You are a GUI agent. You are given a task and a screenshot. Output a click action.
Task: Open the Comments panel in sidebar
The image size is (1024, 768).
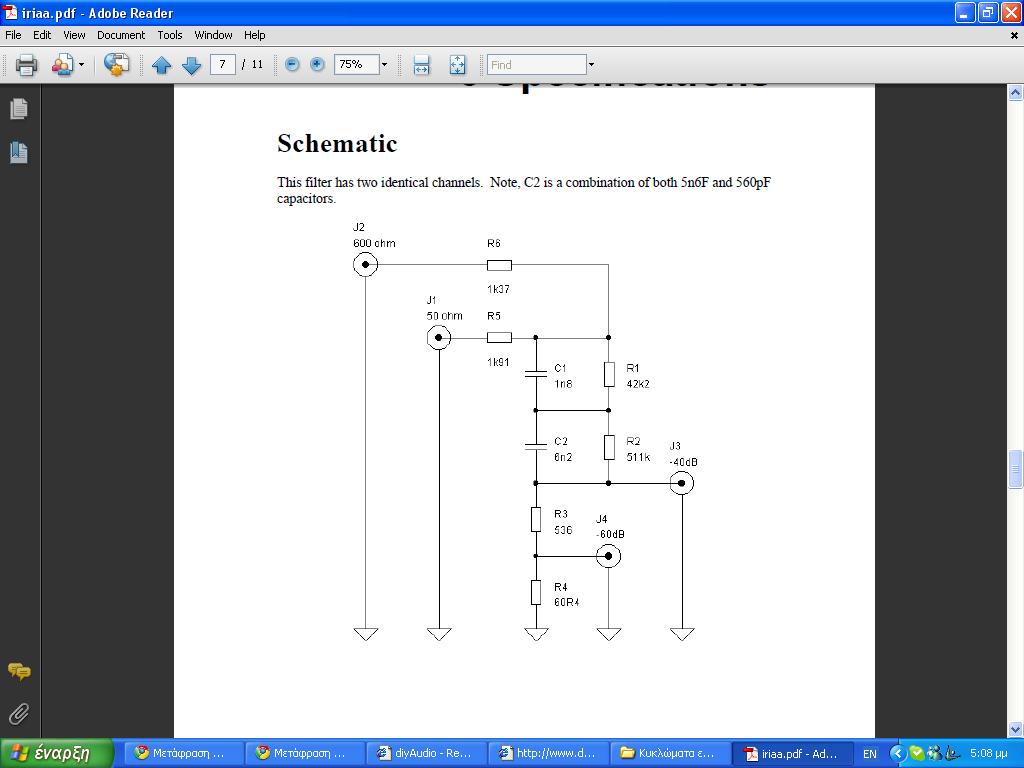19,671
